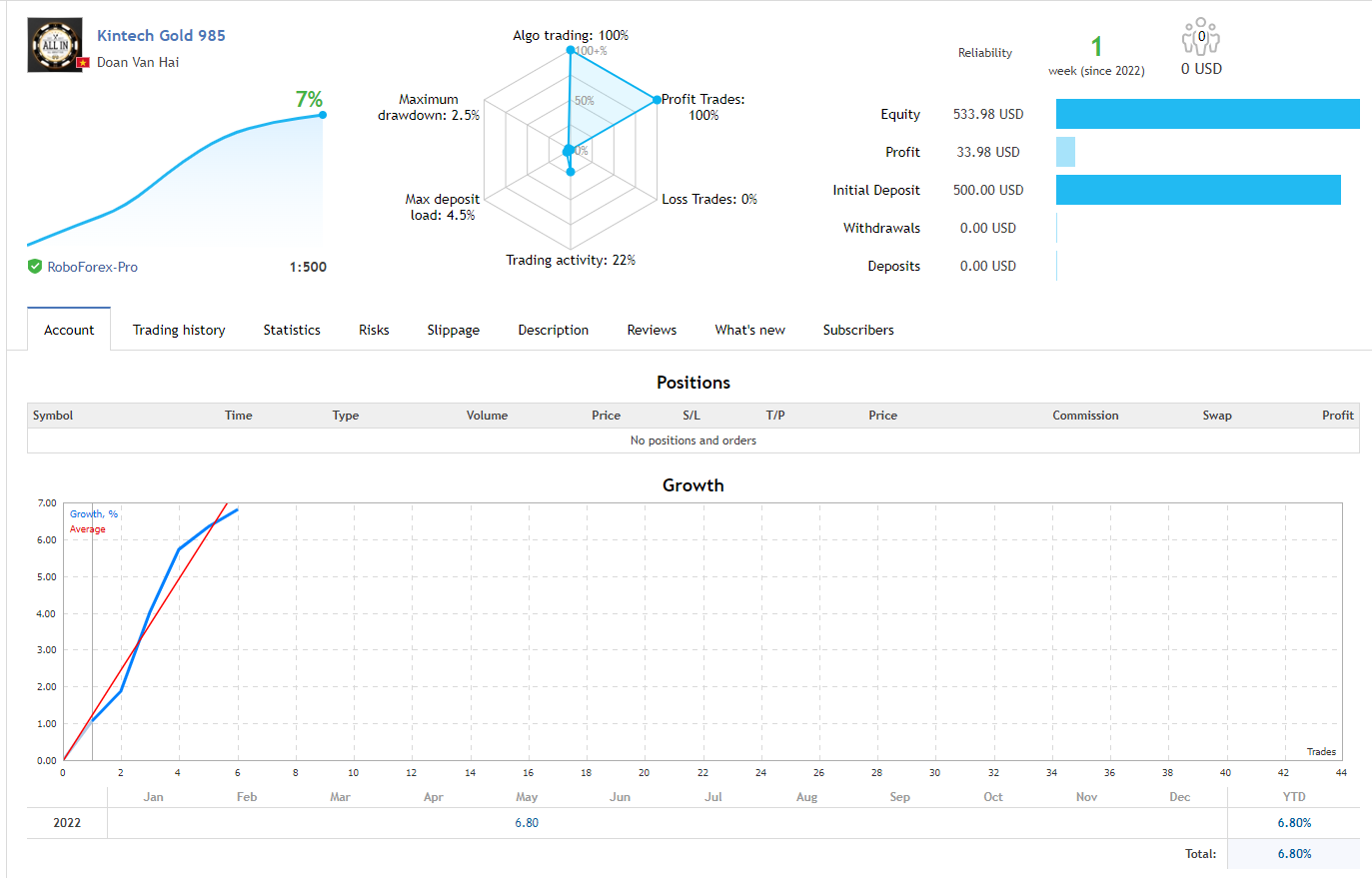Click the green 7% growth figure
The height and width of the screenshot is (878, 1372).
pyautogui.click(x=309, y=99)
